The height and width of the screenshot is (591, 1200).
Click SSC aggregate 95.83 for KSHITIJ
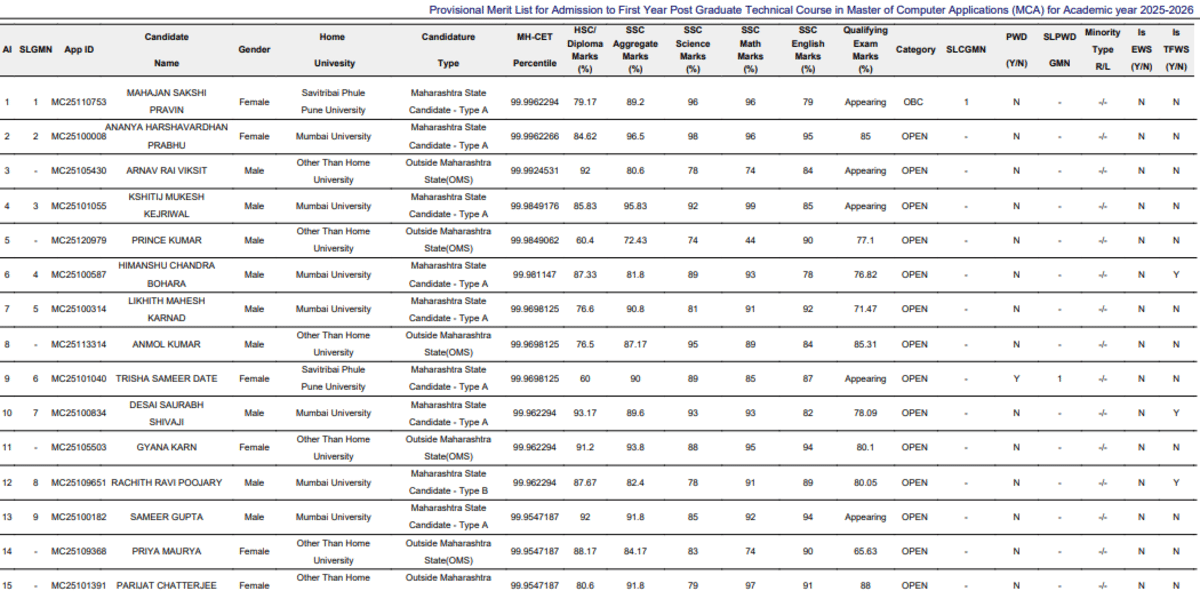tap(635, 206)
